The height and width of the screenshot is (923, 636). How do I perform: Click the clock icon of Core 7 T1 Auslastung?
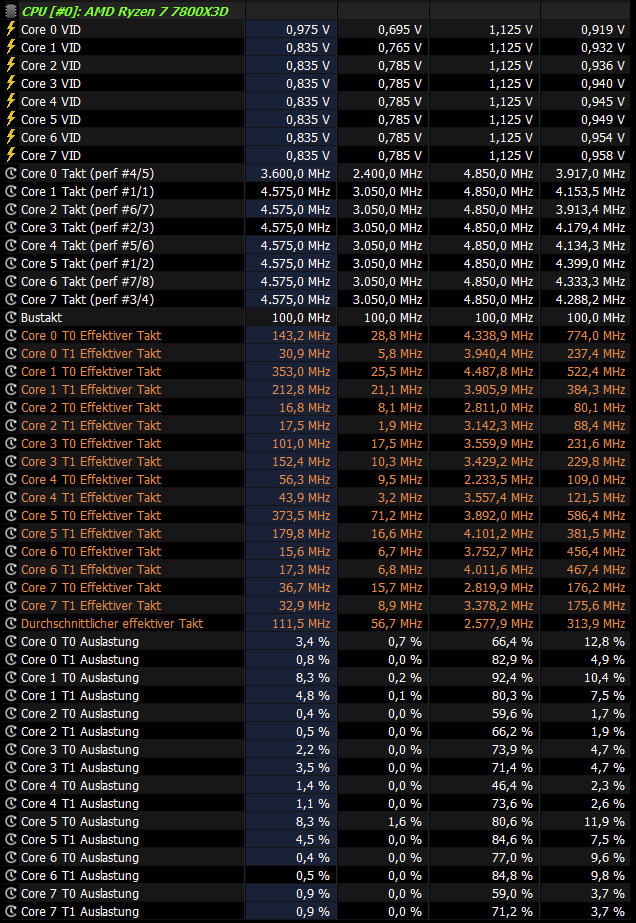(10, 912)
